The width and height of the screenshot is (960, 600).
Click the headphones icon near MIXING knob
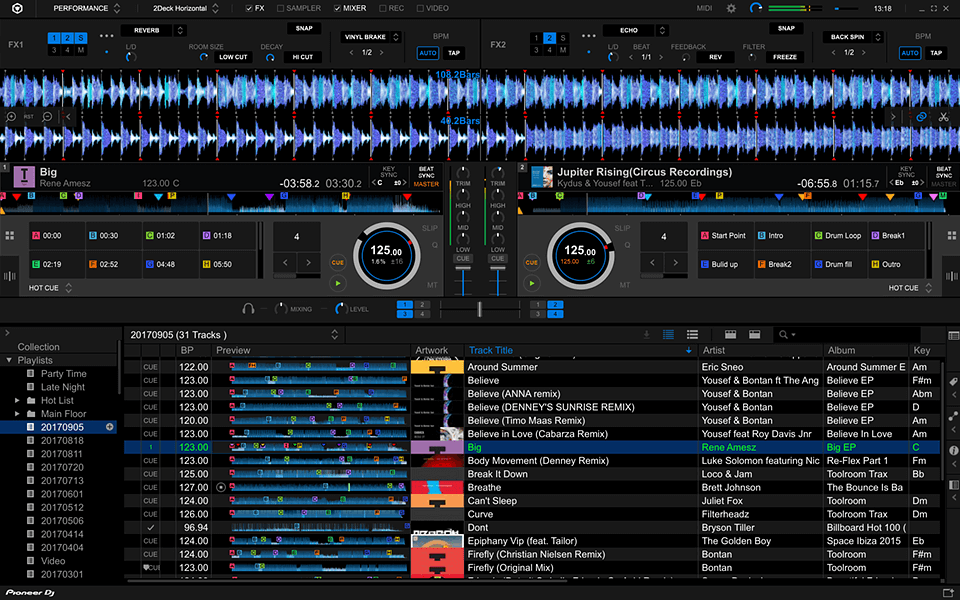[248, 309]
